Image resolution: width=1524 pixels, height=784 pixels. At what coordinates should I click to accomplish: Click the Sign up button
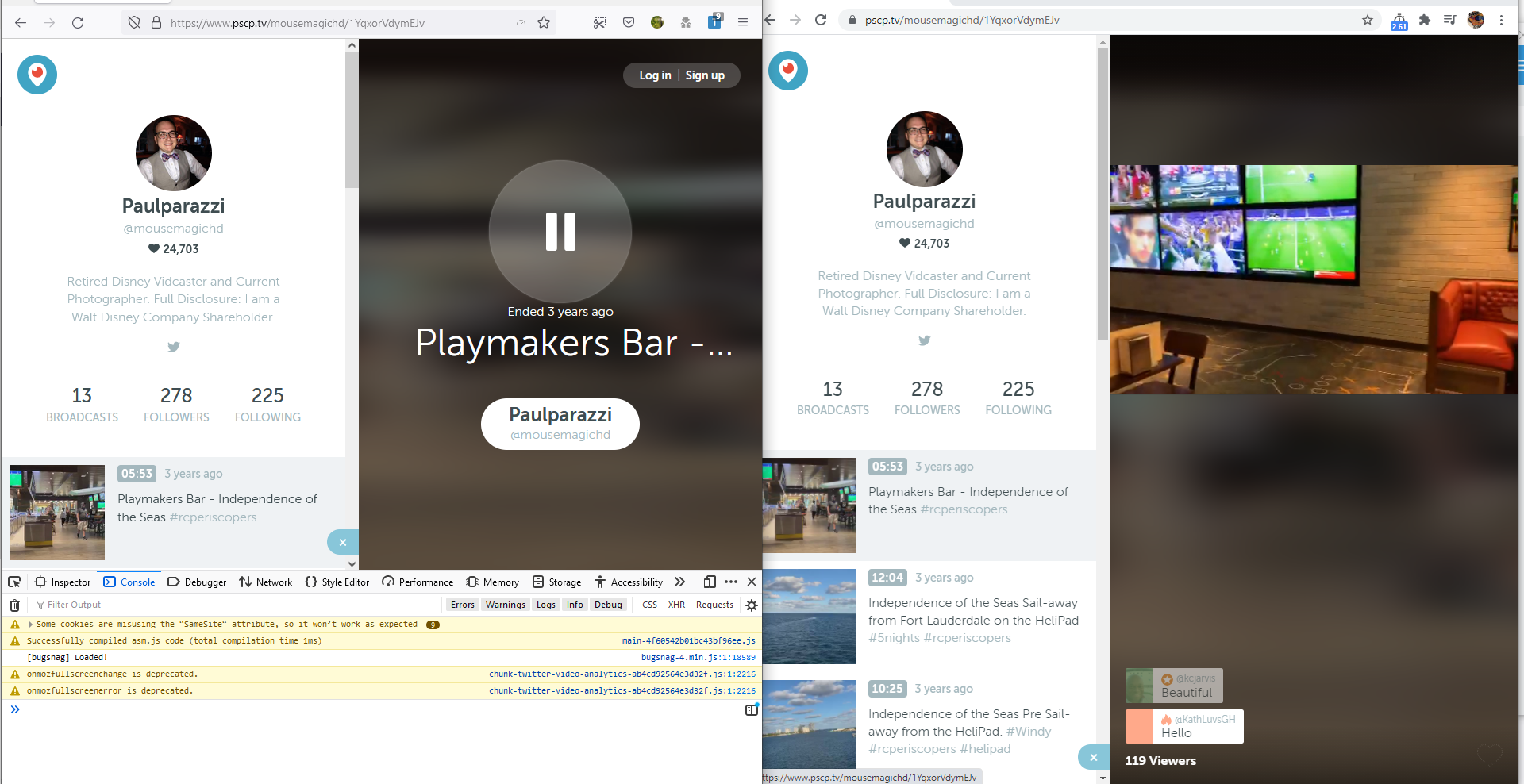coord(704,75)
